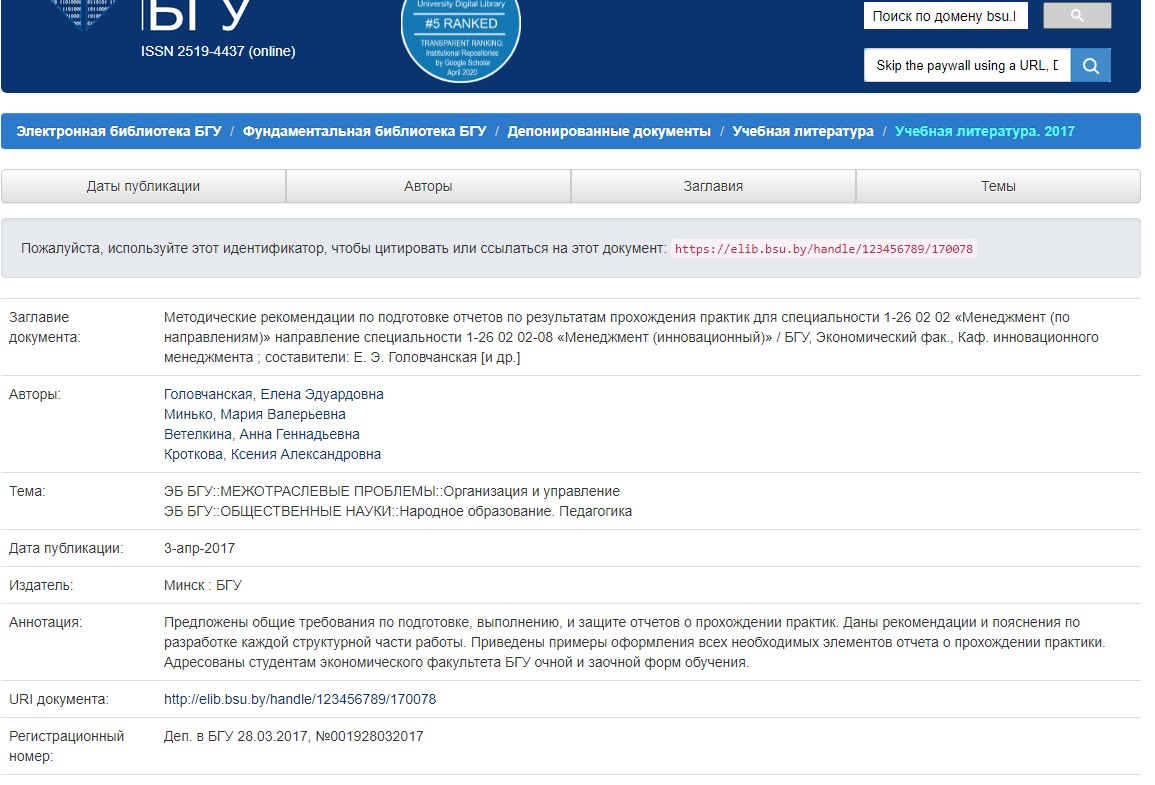Click the 'Заглавие документа:' label

[x=45, y=327]
